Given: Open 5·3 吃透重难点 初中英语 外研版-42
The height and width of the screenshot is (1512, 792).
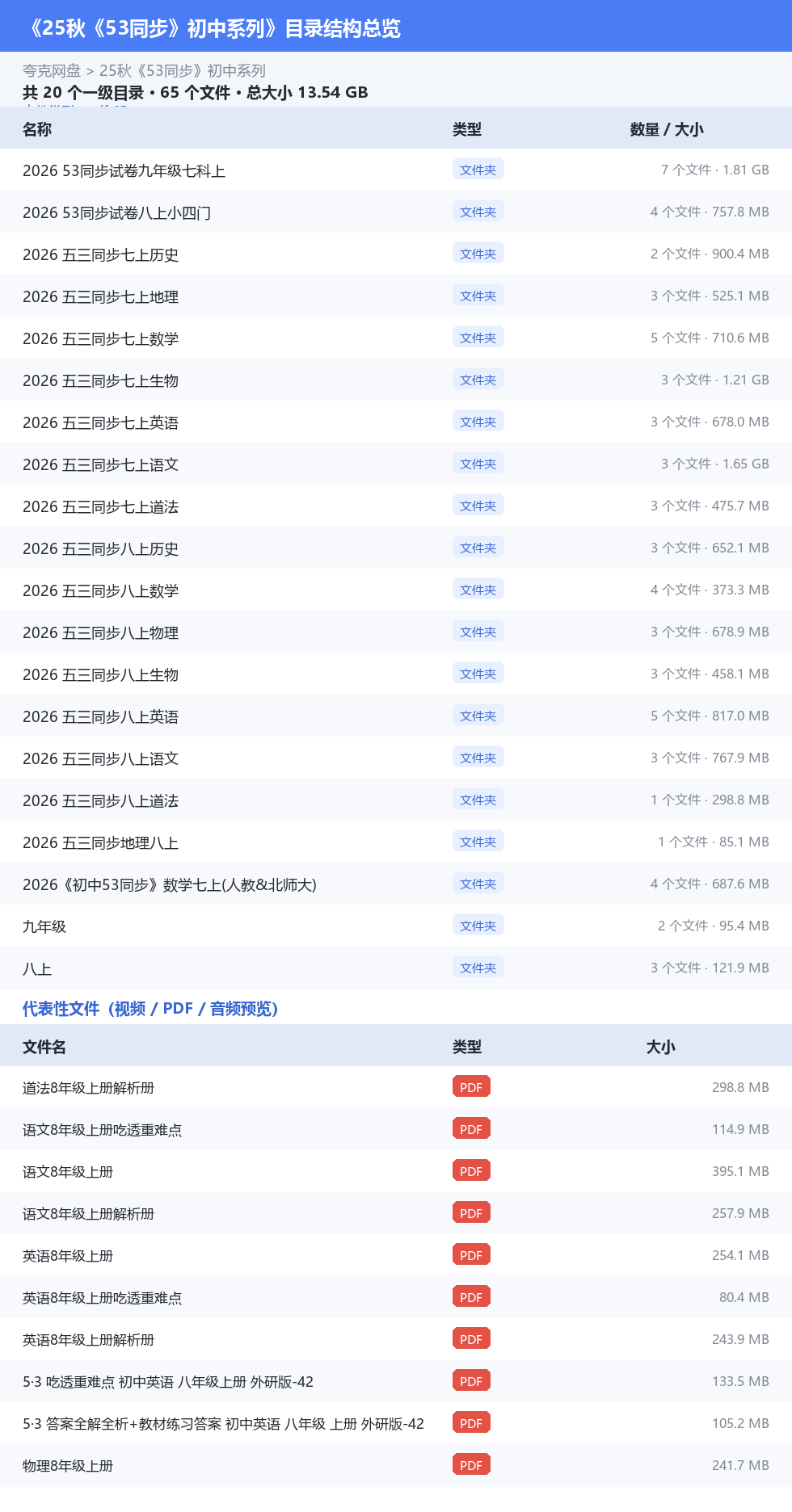Looking at the screenshot, I should pyautogui.click(x=168, y=1382).
